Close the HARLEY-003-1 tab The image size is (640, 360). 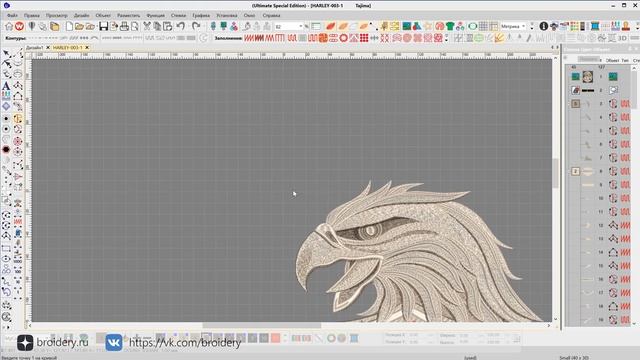87,48
